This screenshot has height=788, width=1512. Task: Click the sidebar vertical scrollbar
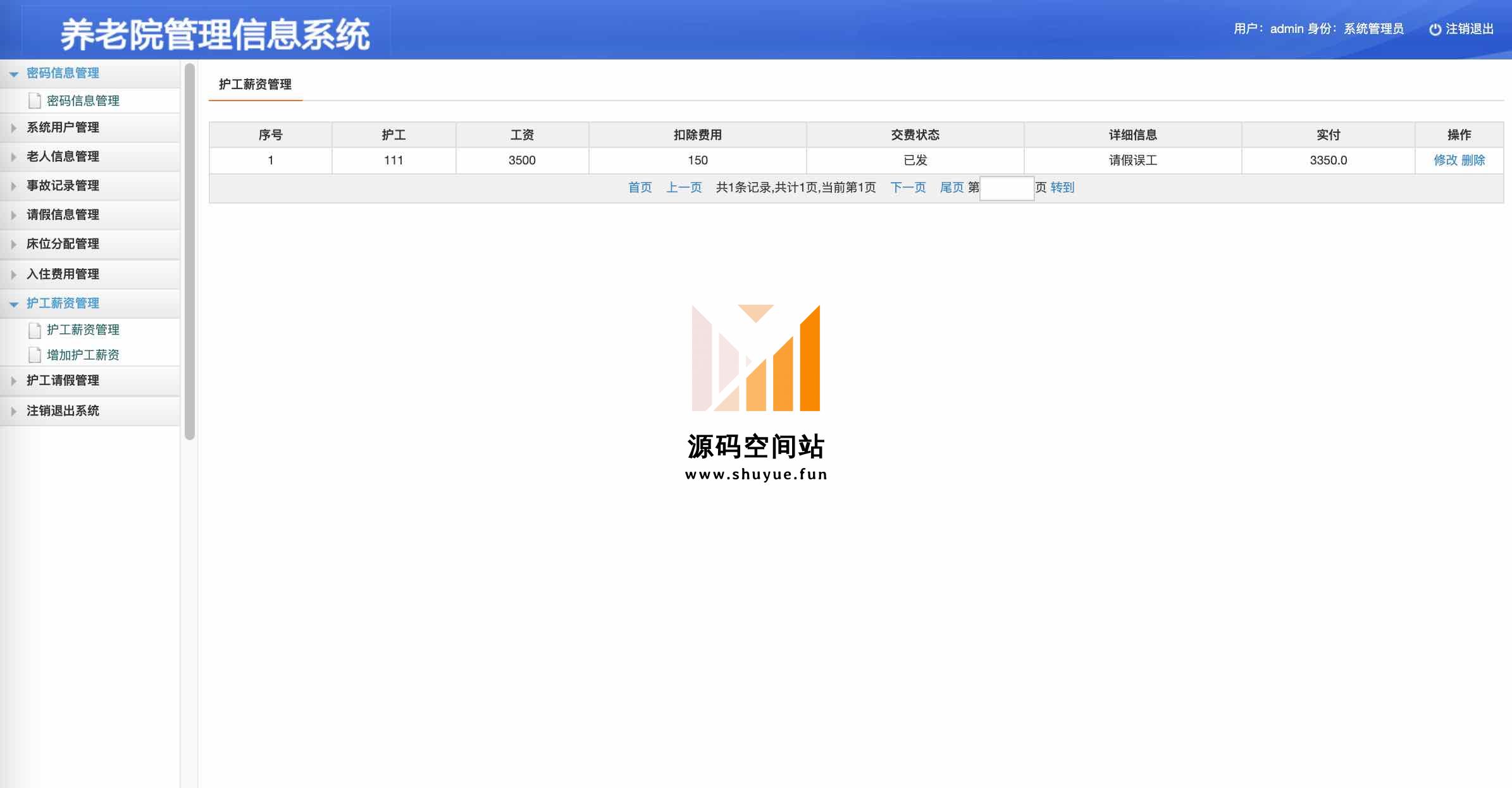pyautogui.click(x=190, y=251)
